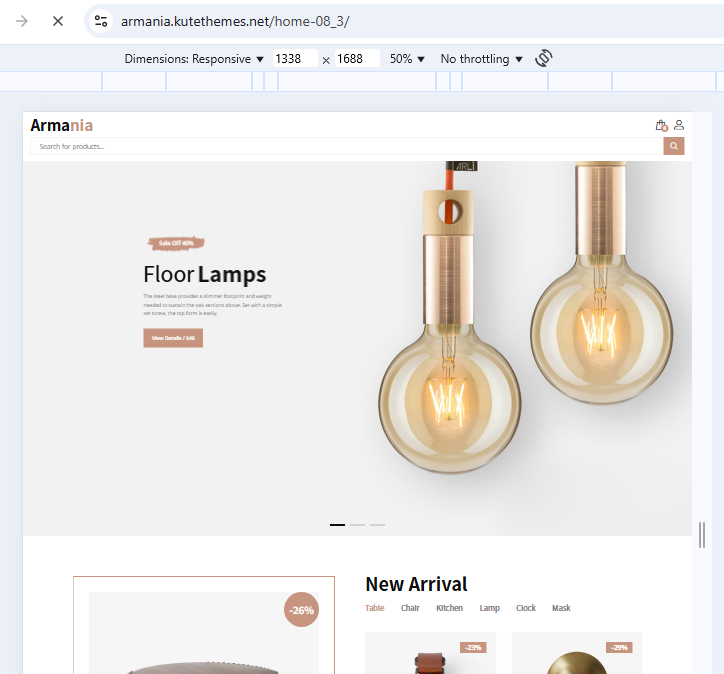
Task: Go to the second slider indicator dash
Action: click(x=357, y=525)
